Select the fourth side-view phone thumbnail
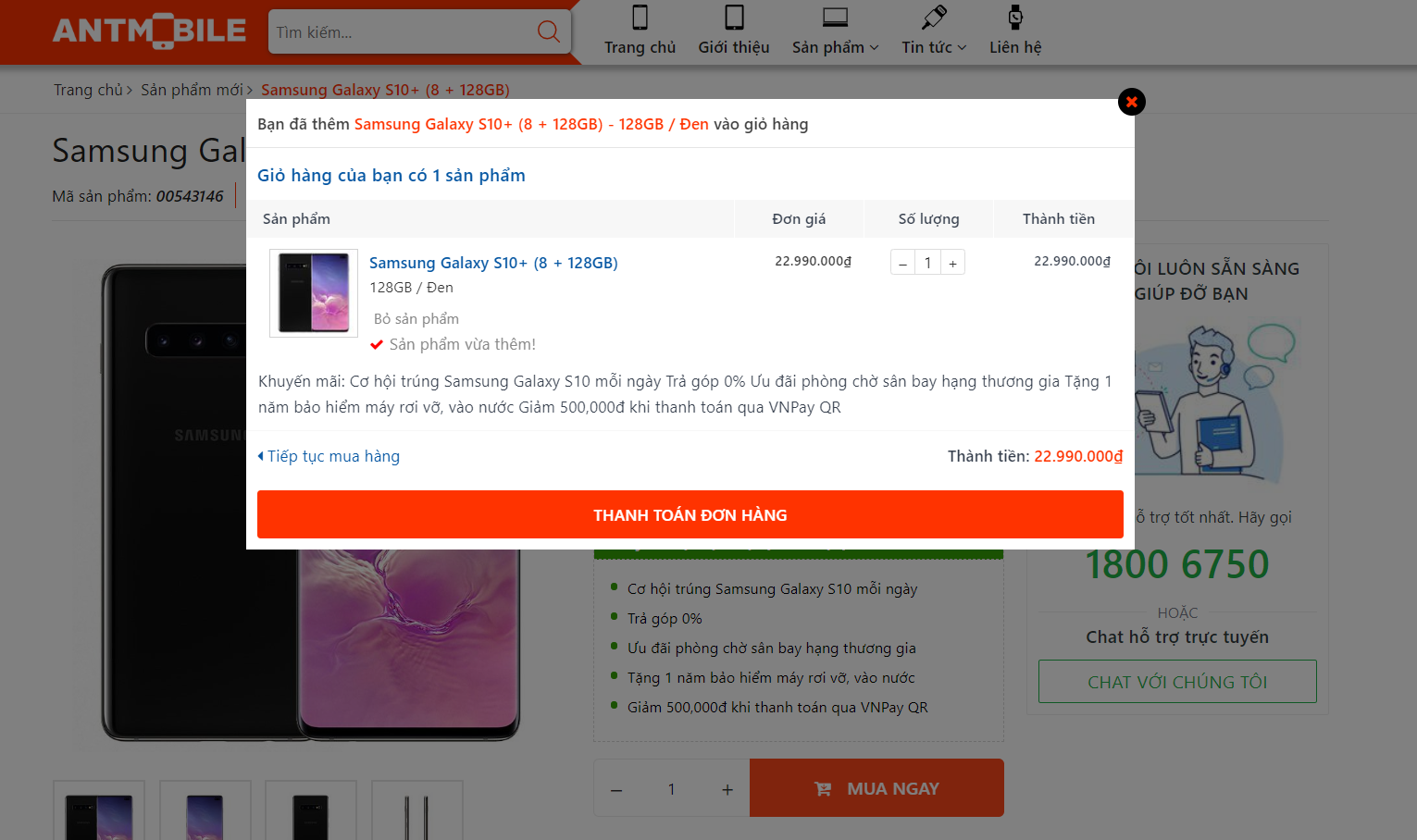The width and height of the screenshot is (1417, 840). pos(417,810)
